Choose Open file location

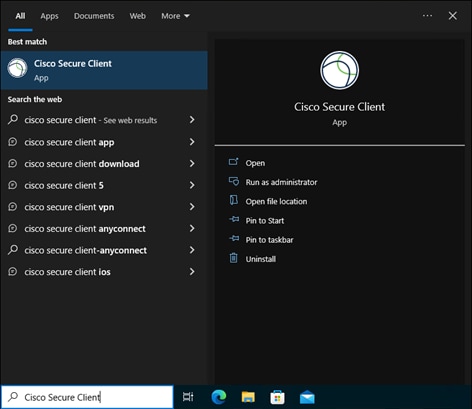276,201
